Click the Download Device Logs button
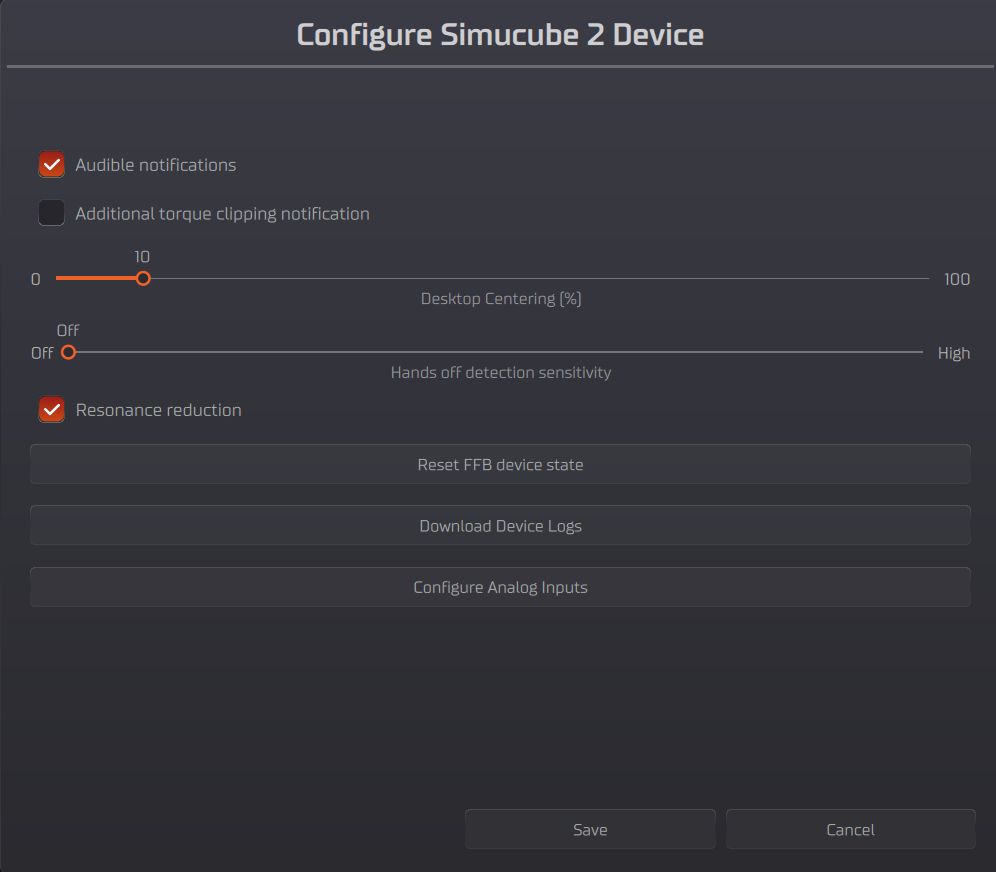 500,525
